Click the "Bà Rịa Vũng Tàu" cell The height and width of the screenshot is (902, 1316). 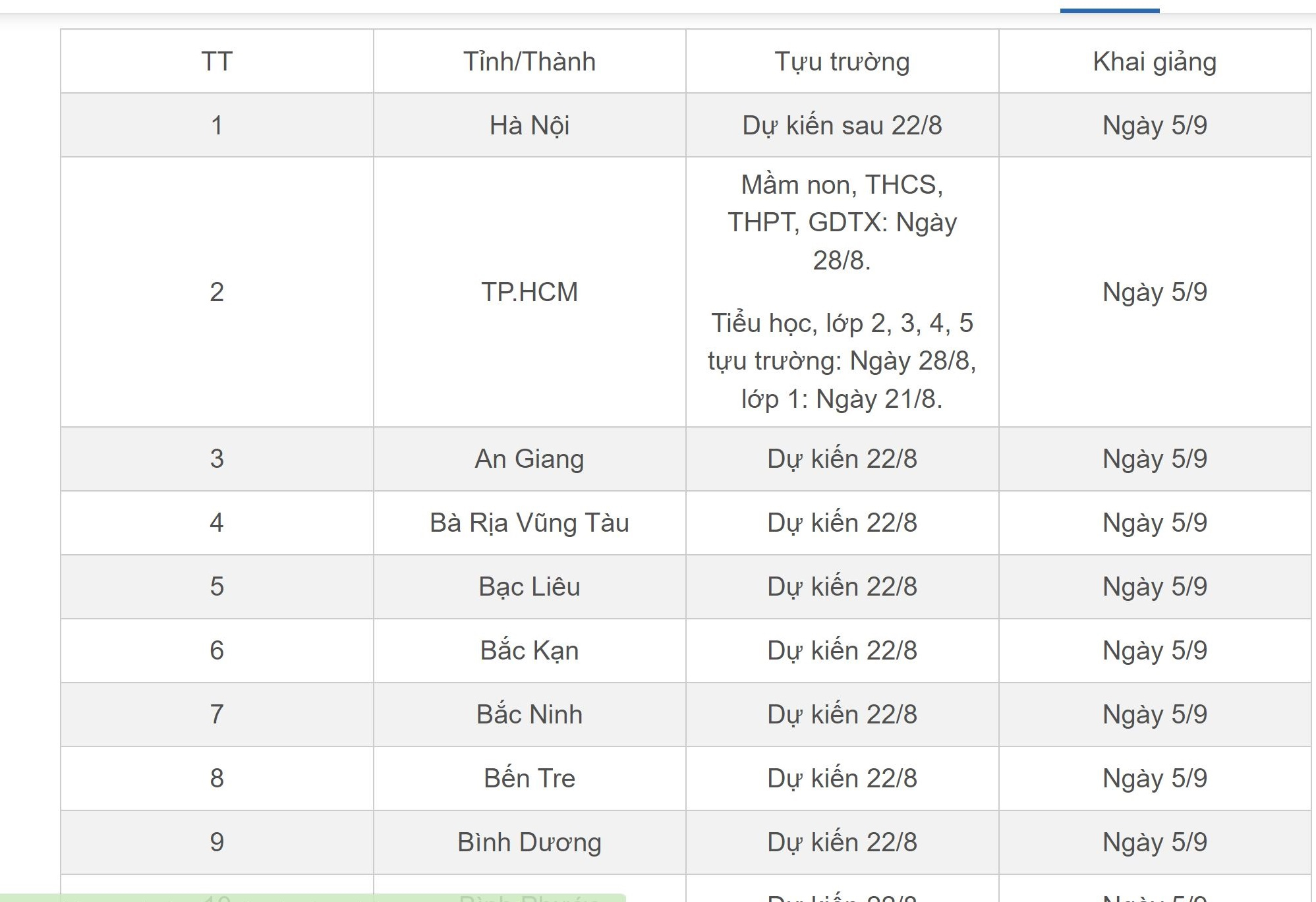[529, 522]
